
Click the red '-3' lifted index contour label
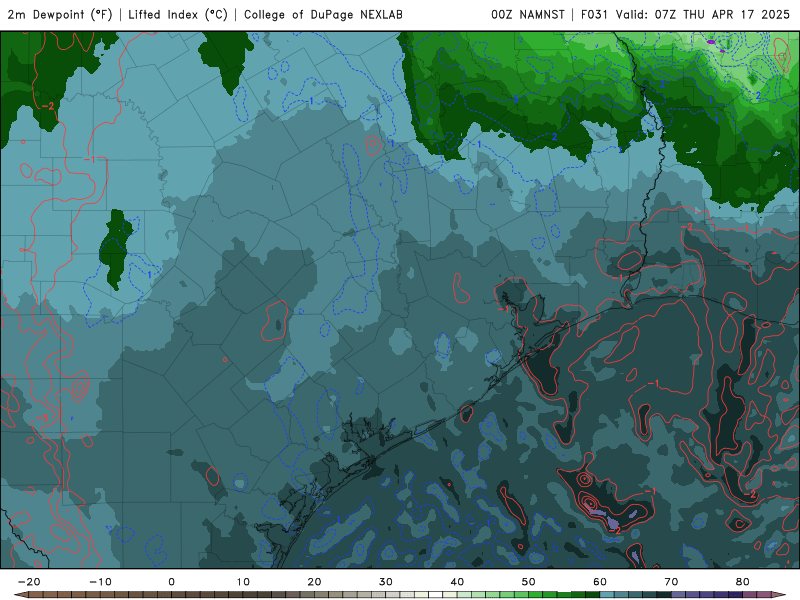[42, 418]
